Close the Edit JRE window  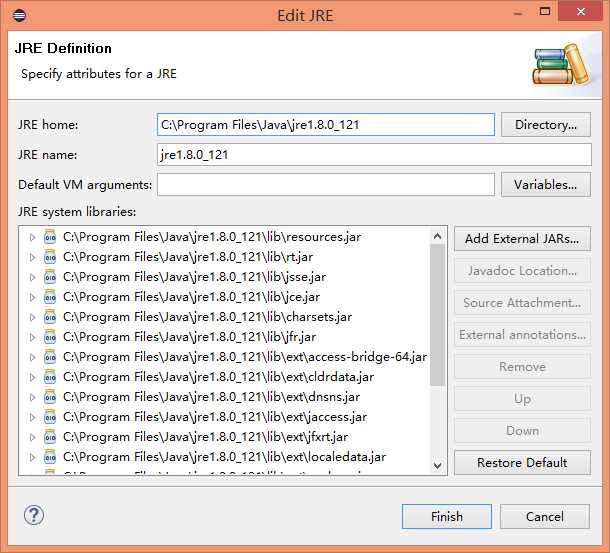(x=581, y=11)
